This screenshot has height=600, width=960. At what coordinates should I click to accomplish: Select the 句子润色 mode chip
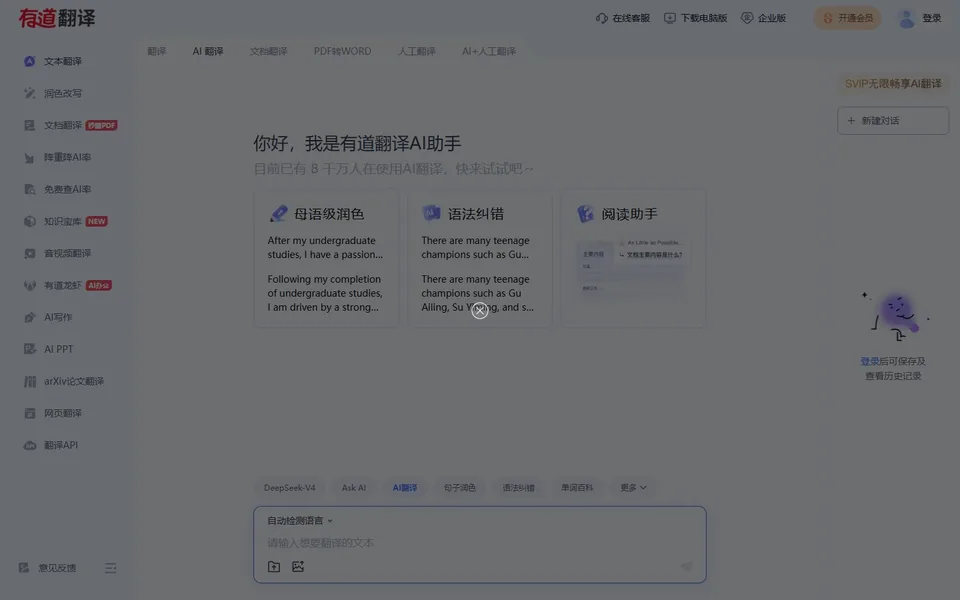coord(459,487)
